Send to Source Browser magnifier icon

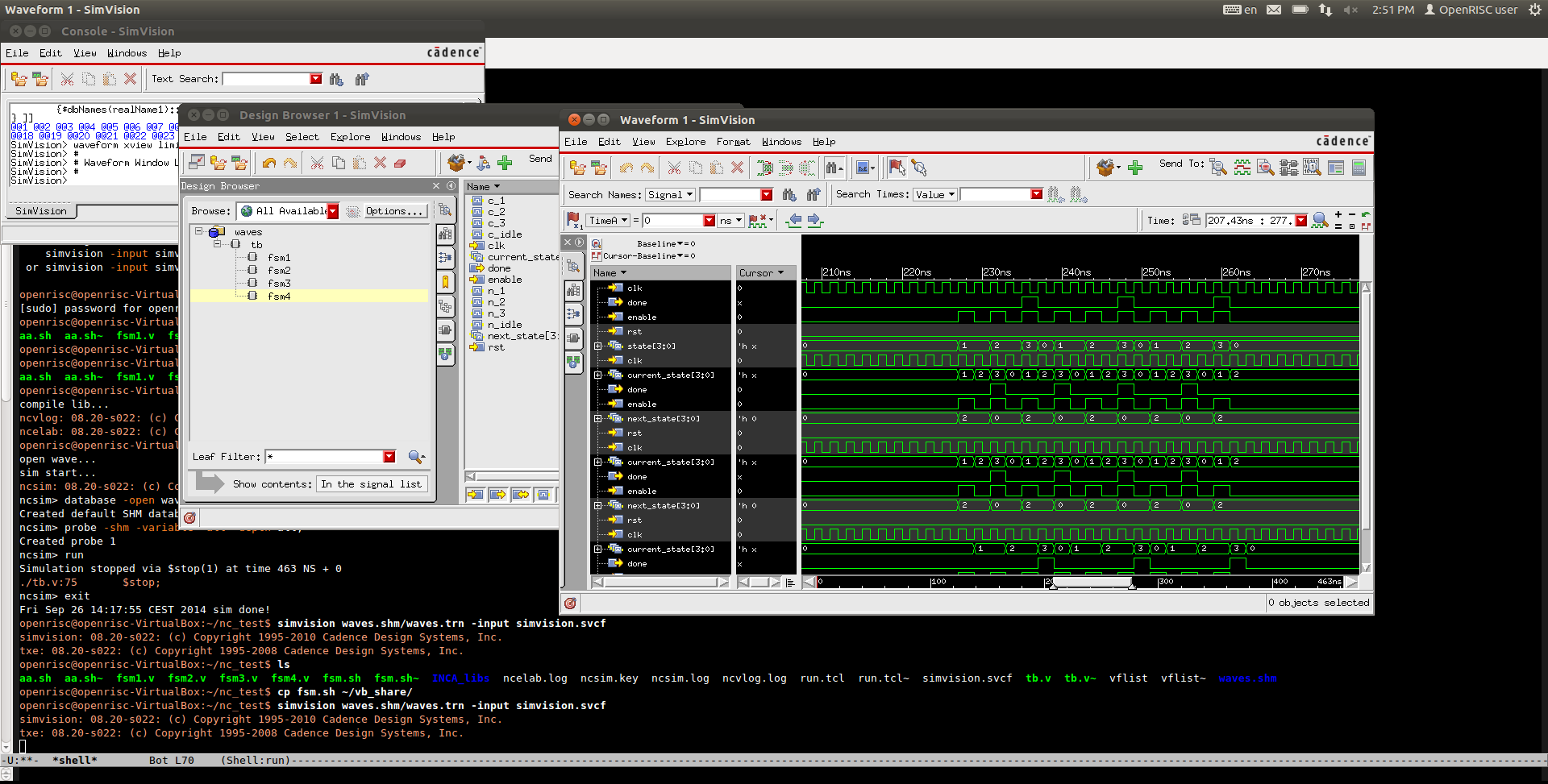pos(1266,168)
